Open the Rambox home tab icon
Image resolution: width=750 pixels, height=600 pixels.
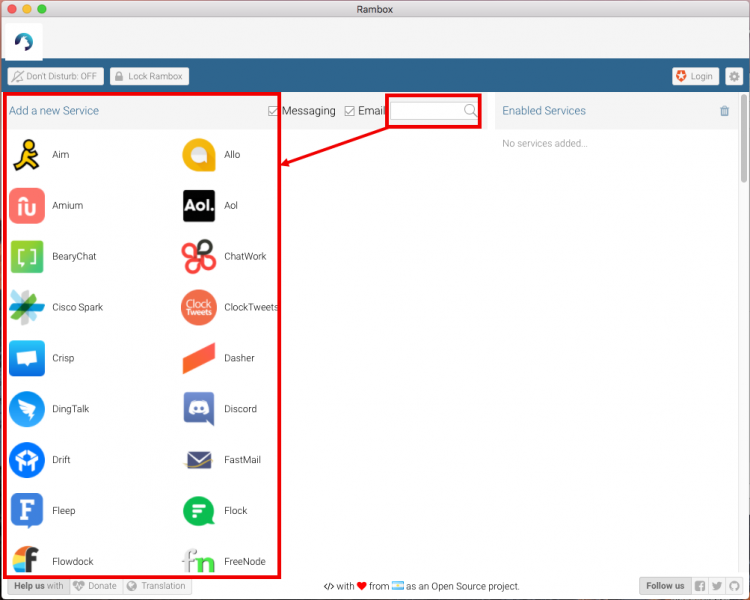pyautogui.click(x=23, y=42)
